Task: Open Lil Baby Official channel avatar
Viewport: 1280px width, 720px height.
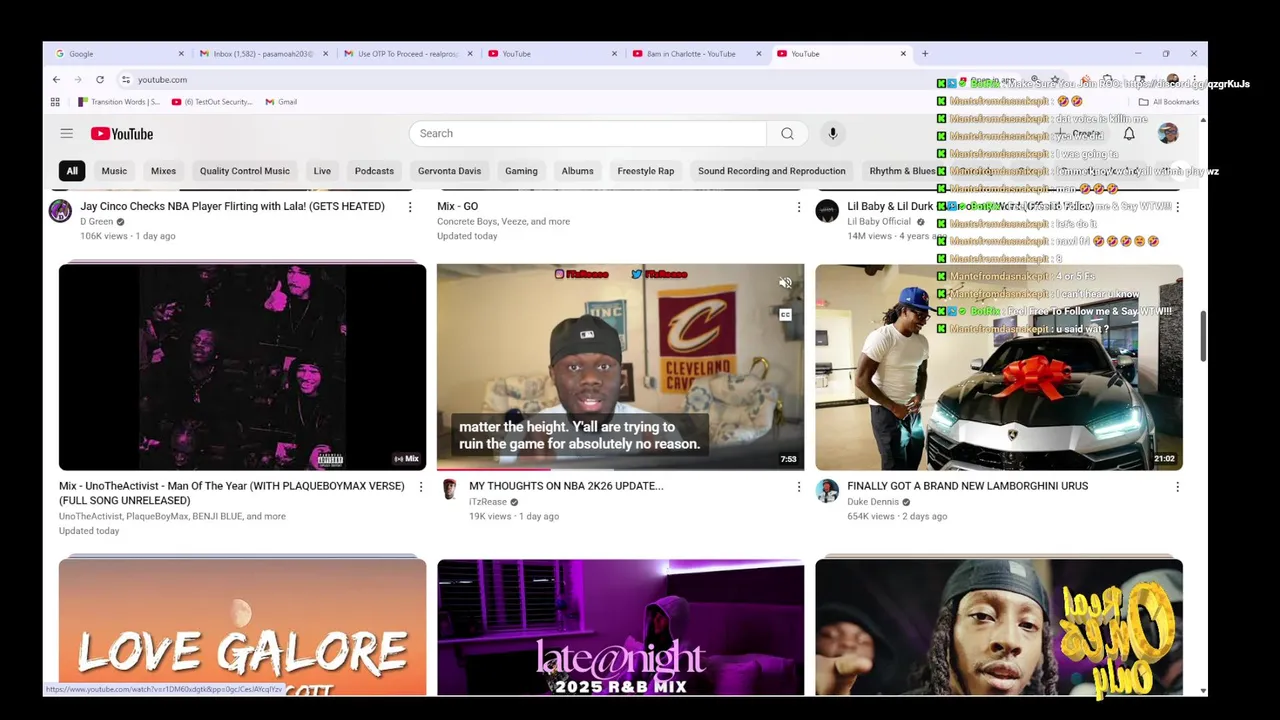Action: [x=827, y=211]
